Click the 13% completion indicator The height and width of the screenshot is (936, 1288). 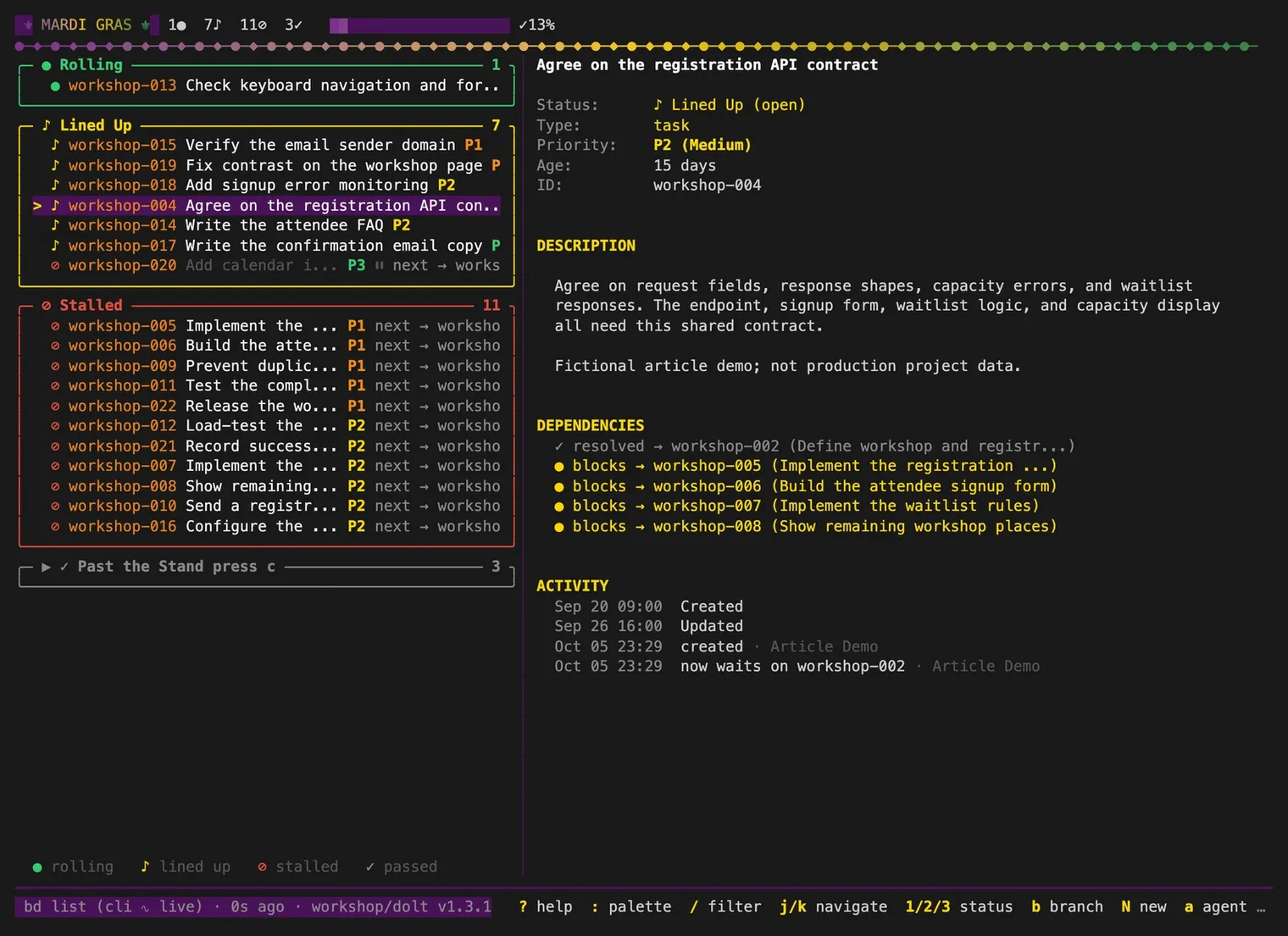point(536,25)
